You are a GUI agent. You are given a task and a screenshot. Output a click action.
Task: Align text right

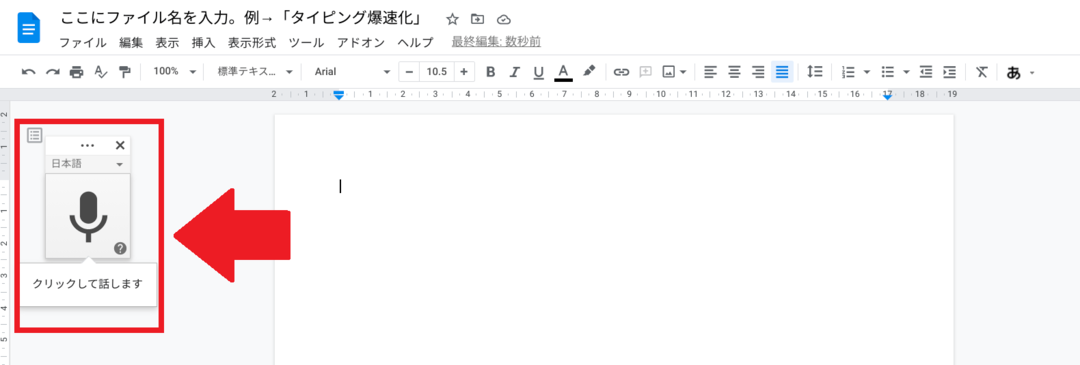point(758,72)
